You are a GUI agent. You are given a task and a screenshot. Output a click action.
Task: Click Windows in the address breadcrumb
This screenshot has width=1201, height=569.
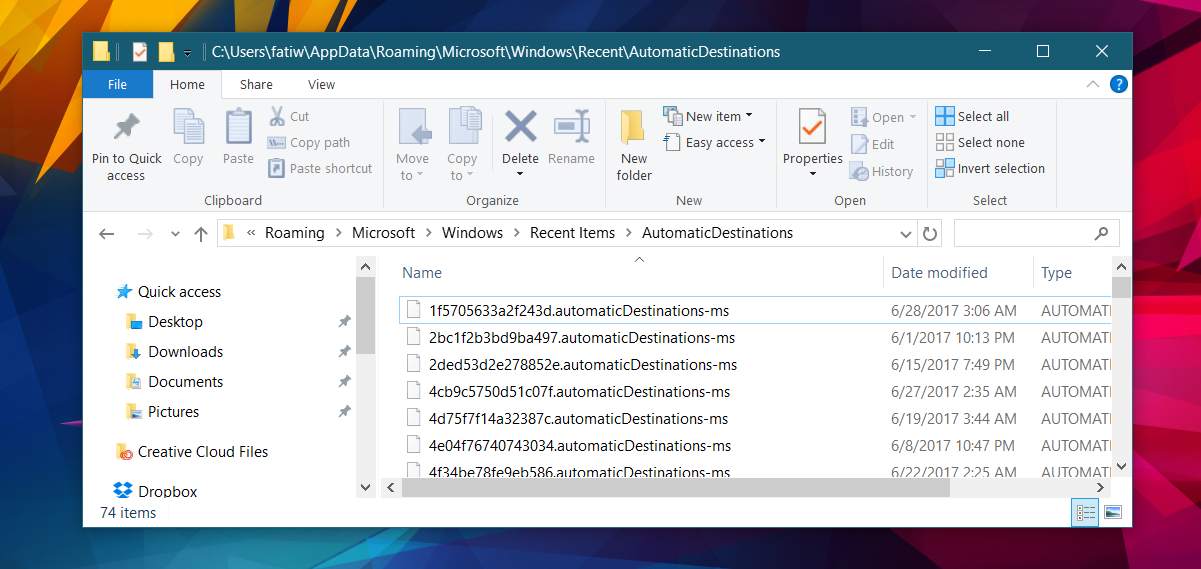pos(472,233)
